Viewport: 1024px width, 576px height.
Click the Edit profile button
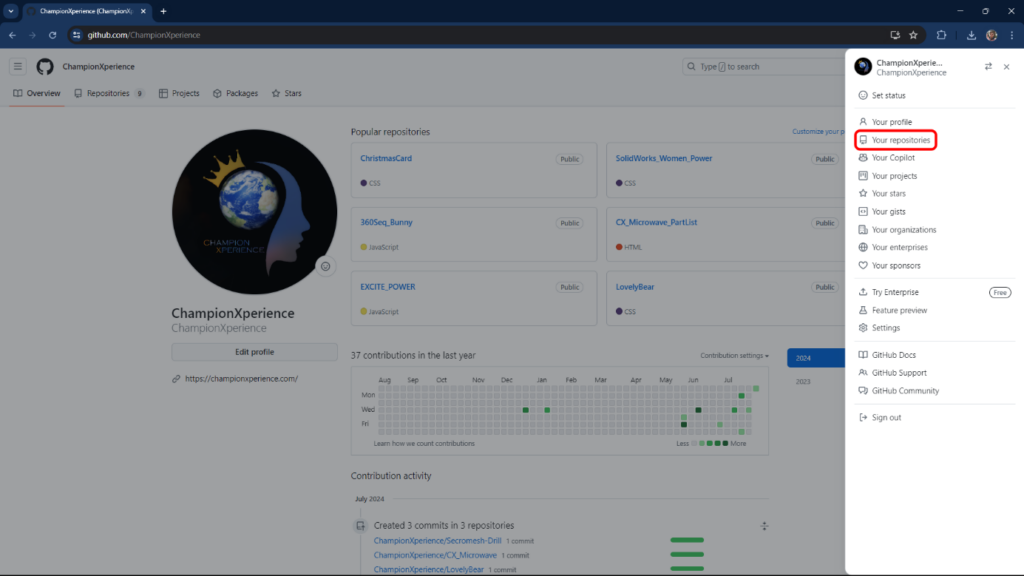pyautogui.click(x=255, y=352)
